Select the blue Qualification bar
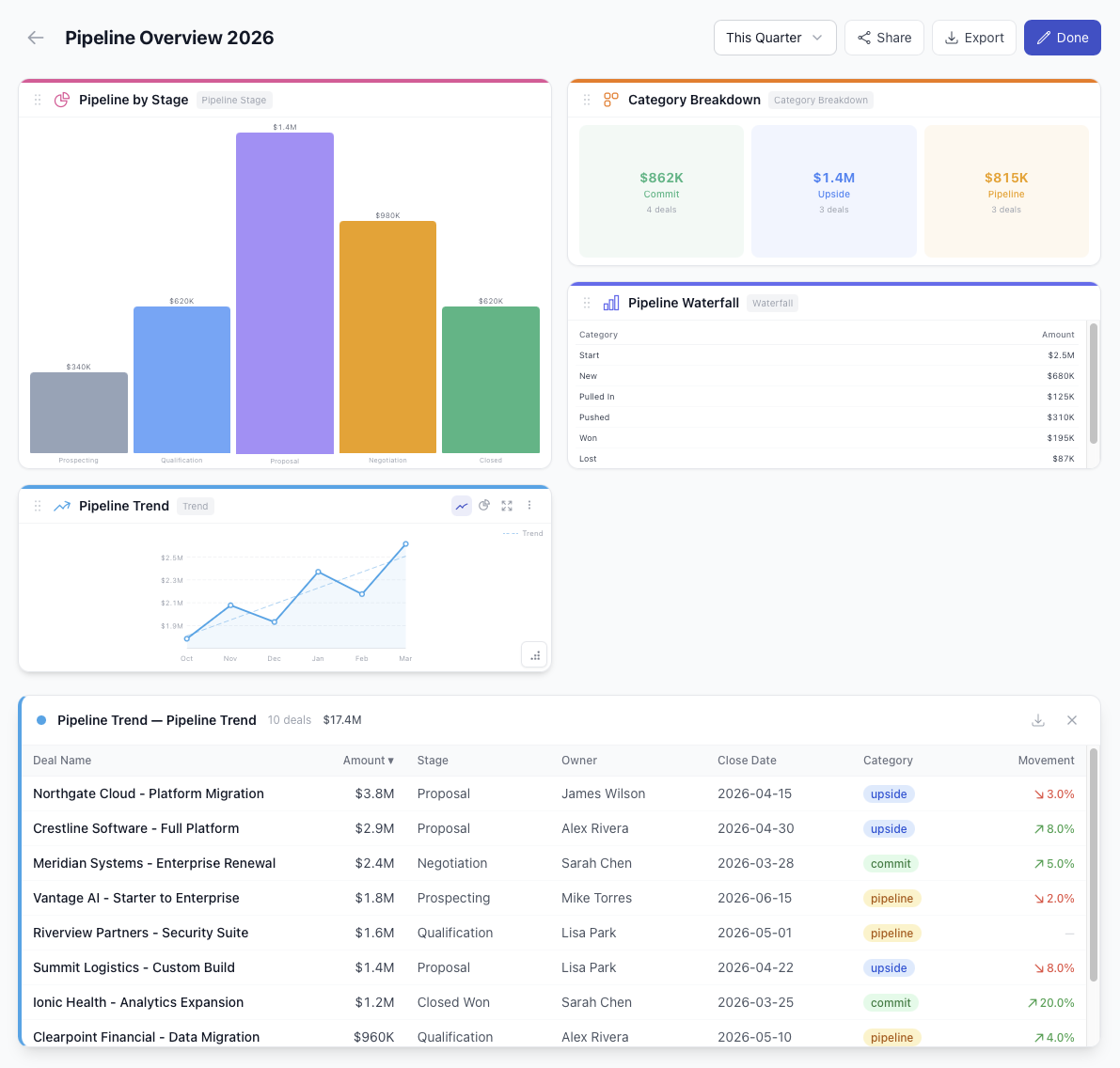The image size is (1120, 1068). coord(182,380)
